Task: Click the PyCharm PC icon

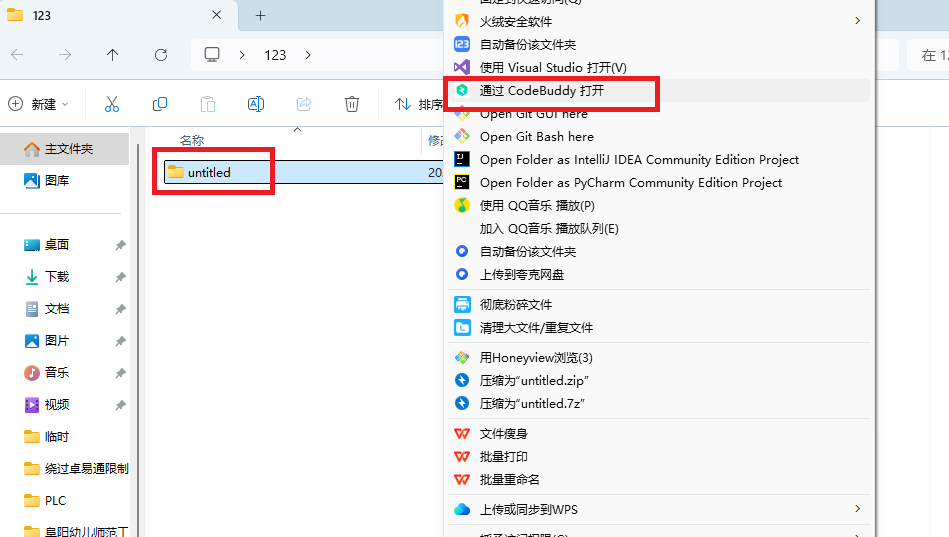Action: coord(462,182)
